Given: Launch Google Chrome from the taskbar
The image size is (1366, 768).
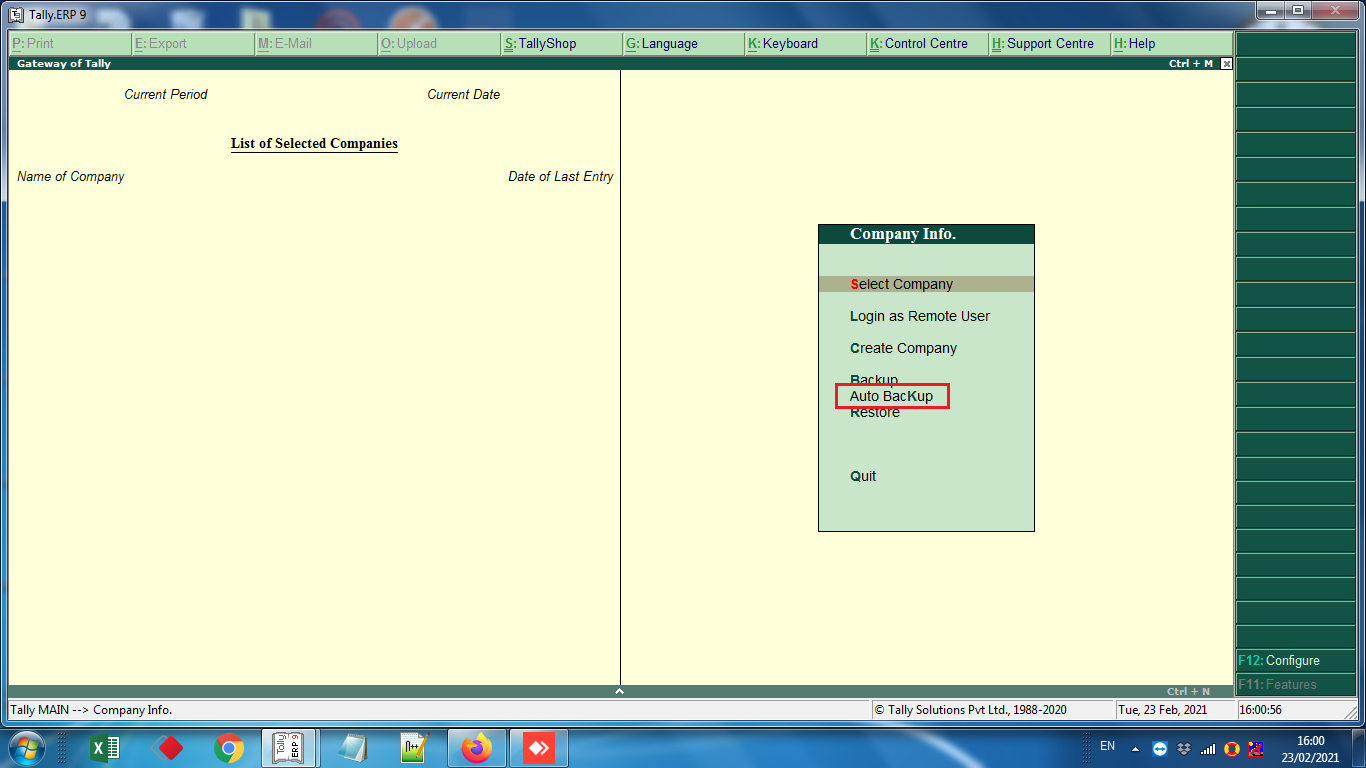Looking at the screenshot, I should (x=229, y=748).
